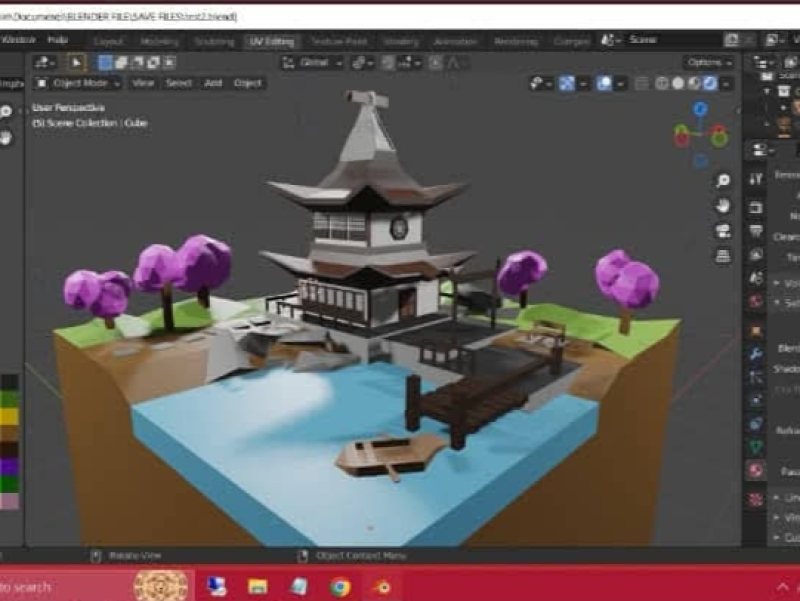This screenshot has width=800, height=601.
Task: Click the blue Z axis gizmo circle
Action: (700, 109)
